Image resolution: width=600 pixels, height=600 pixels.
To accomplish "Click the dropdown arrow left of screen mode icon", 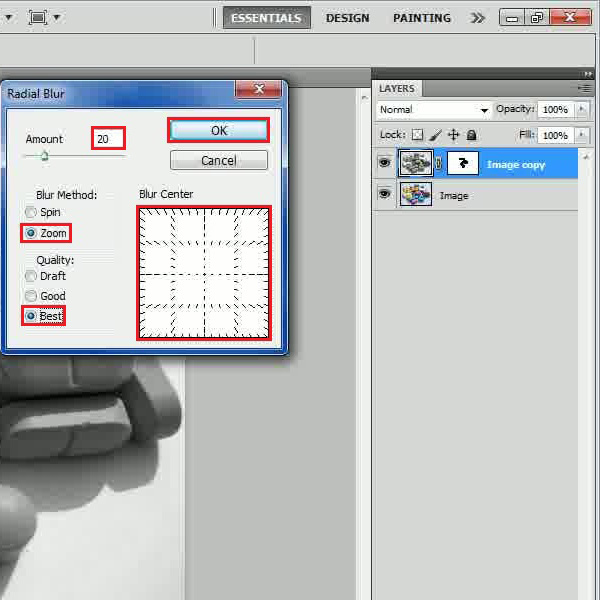I will tap(8, 17).
